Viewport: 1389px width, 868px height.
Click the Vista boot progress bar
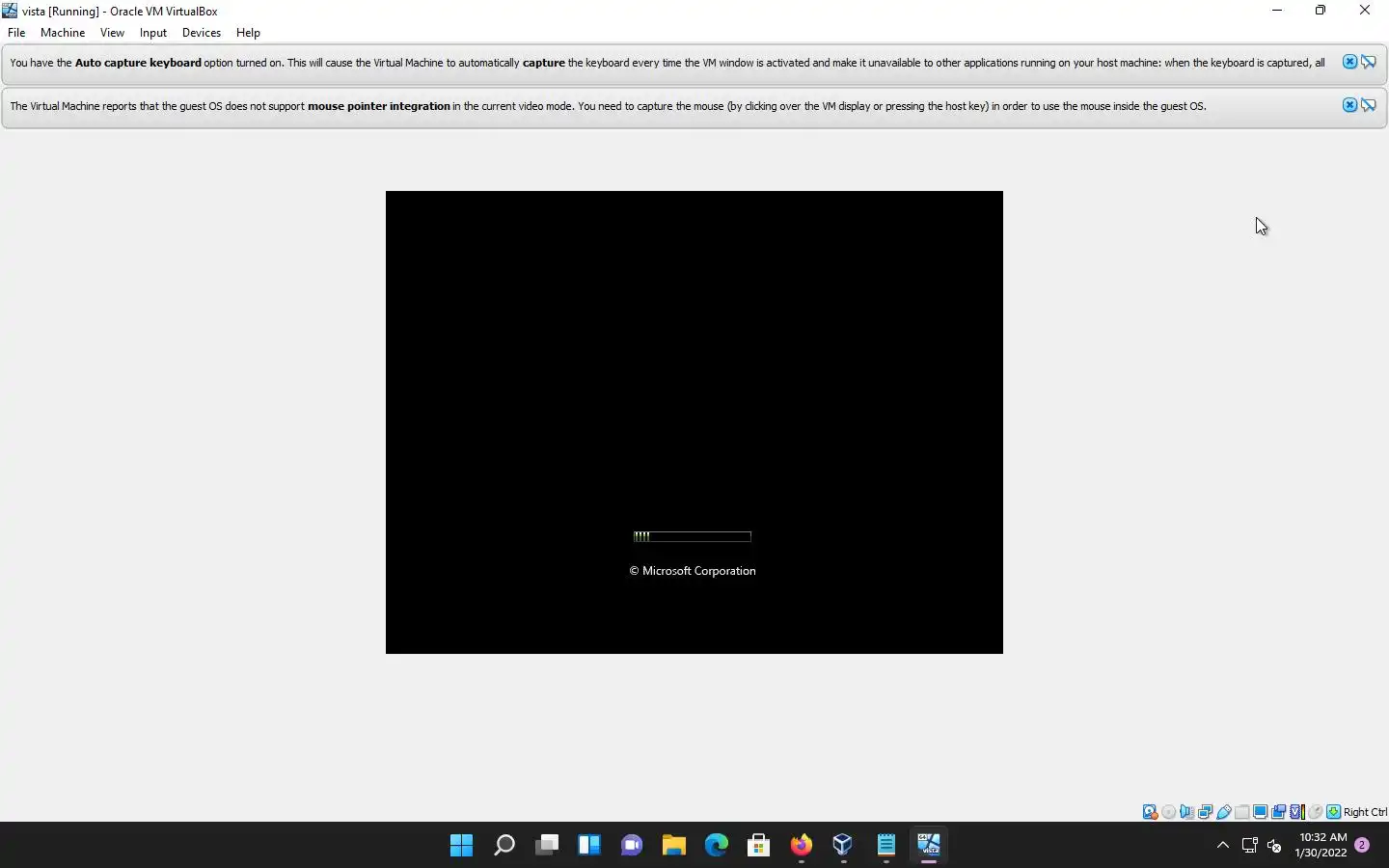tap(693, 536)
